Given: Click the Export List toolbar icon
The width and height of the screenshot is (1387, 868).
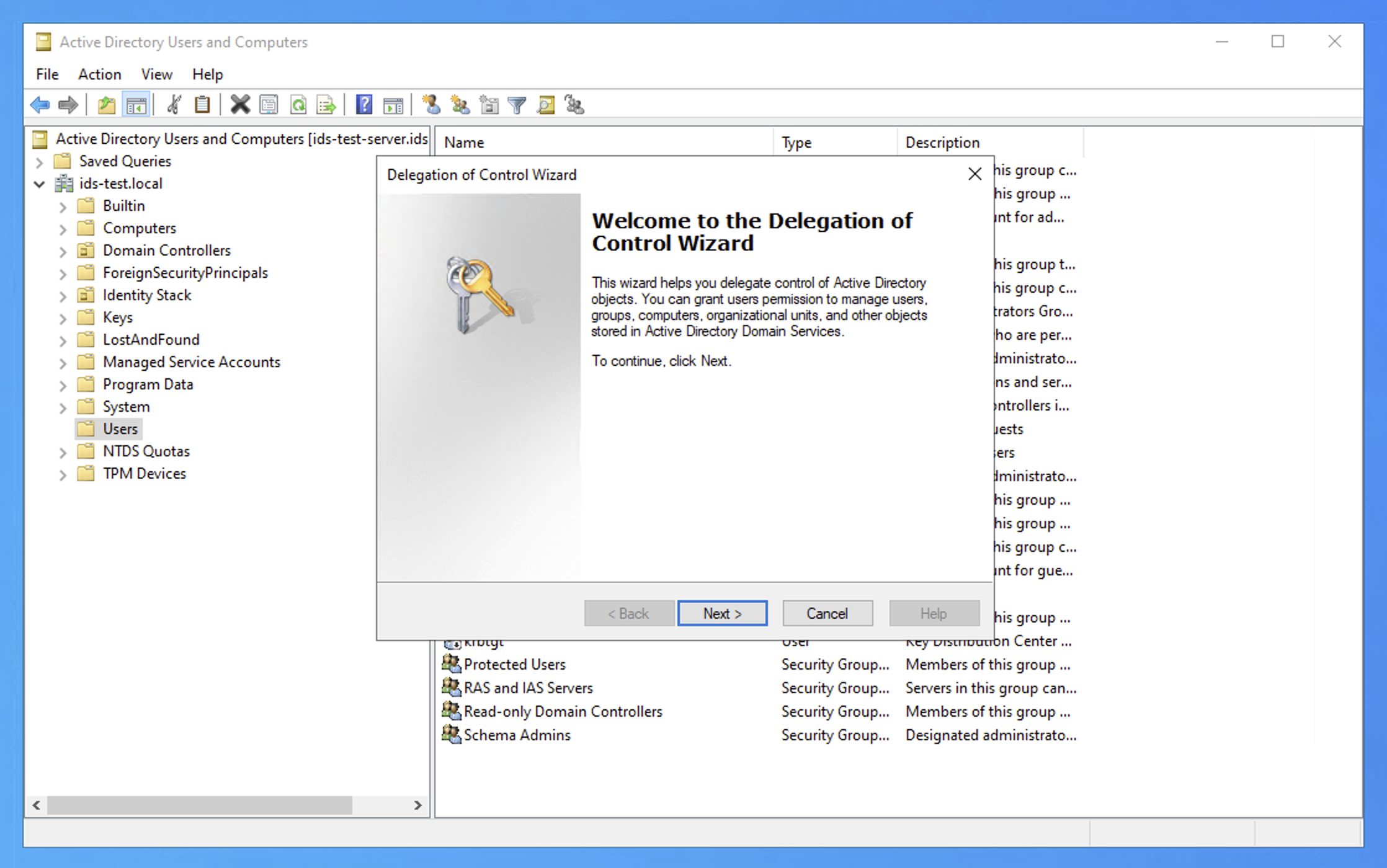Looking at the screenshot, I should (x=326, y=105).
